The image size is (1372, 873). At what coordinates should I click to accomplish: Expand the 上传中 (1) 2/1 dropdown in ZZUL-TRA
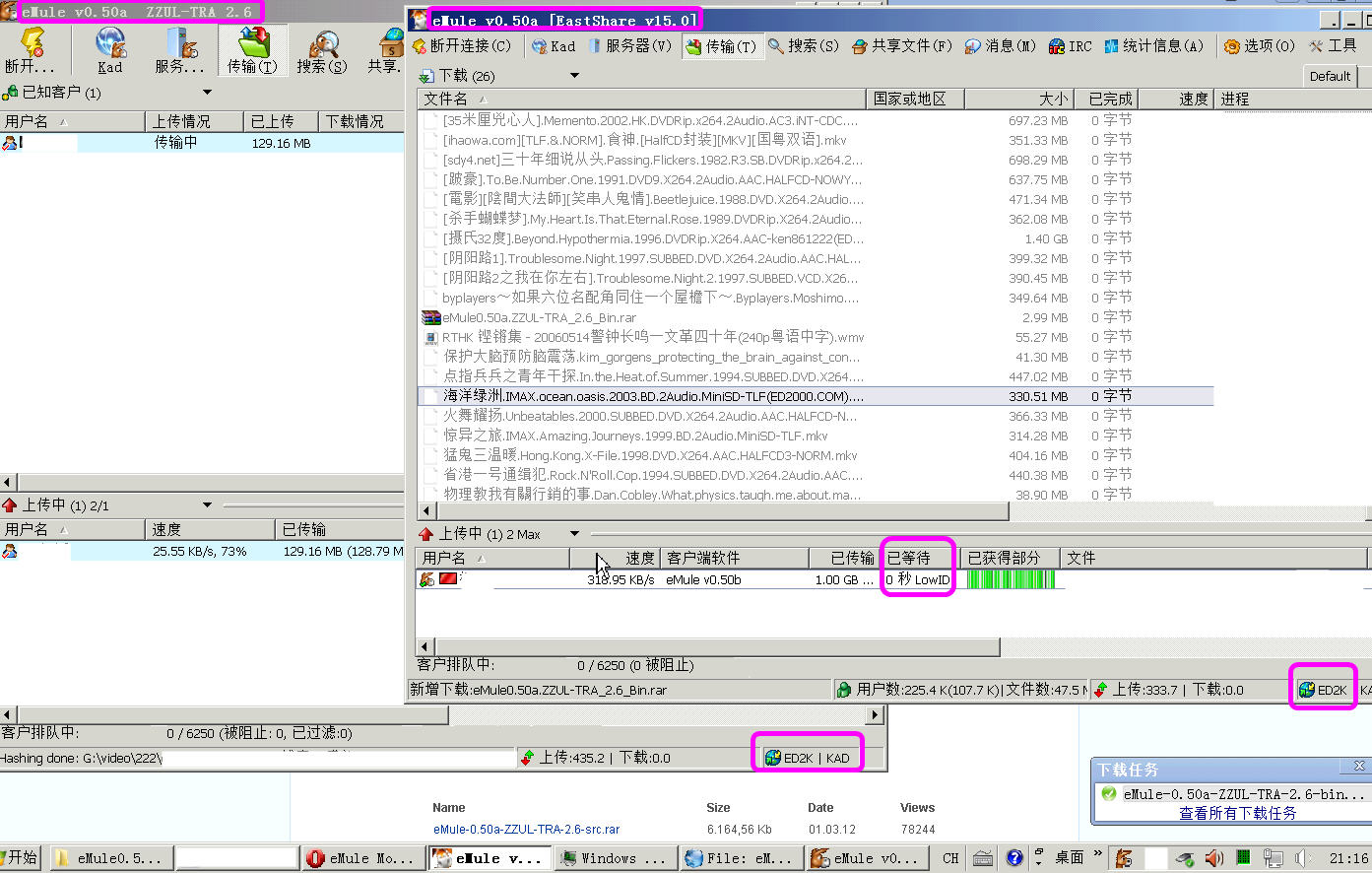tap(207, 505)
